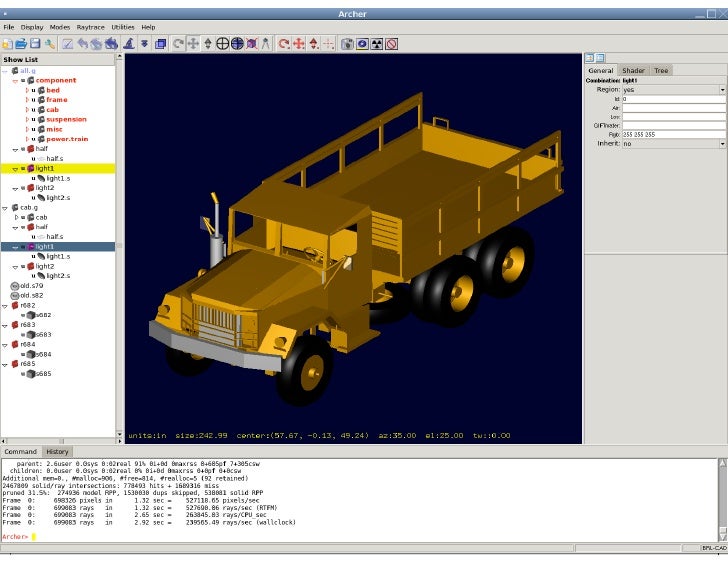Select the red translate arrows tool
The height and width of the screenshot is (563, 728).
tap(299, 44)
